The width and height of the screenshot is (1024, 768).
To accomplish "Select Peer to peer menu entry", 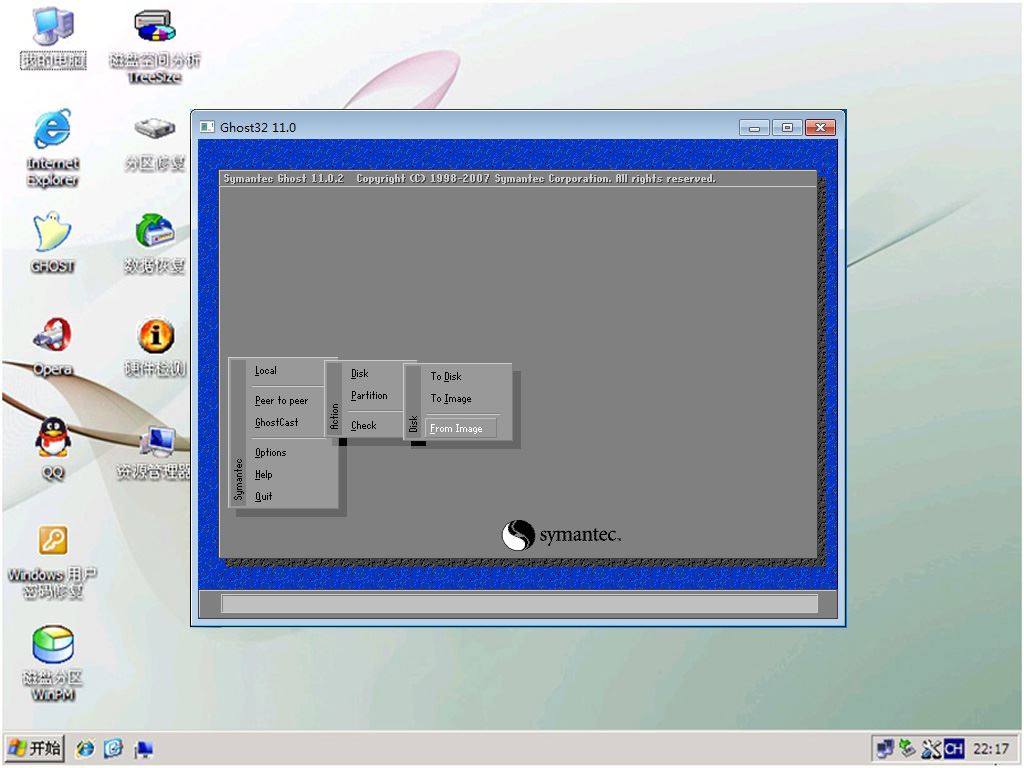I will click(x=281, y=400).
